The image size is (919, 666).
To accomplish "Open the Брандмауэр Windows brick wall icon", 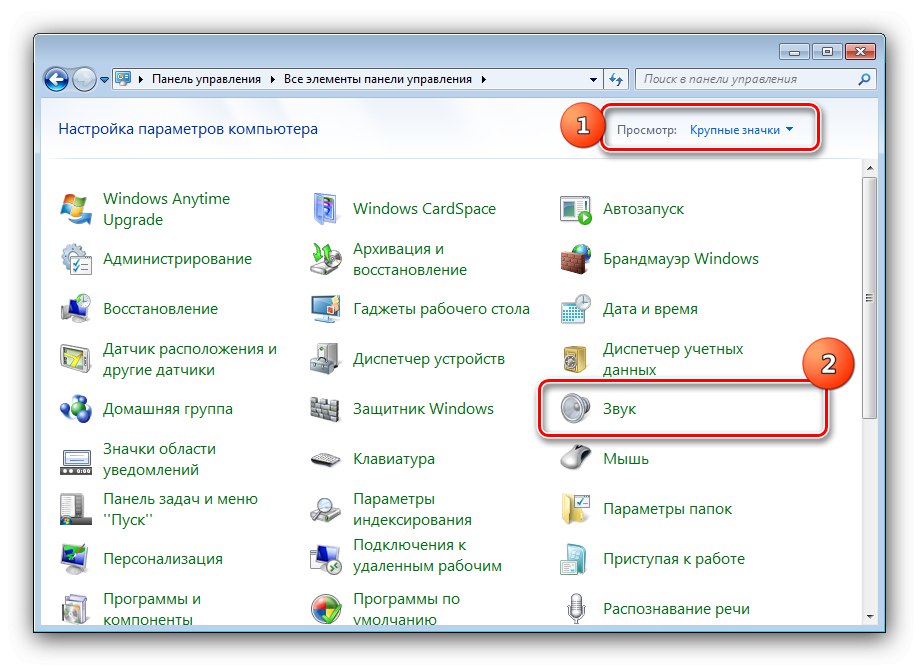I will pyautogui.click(x=576, y=259).
